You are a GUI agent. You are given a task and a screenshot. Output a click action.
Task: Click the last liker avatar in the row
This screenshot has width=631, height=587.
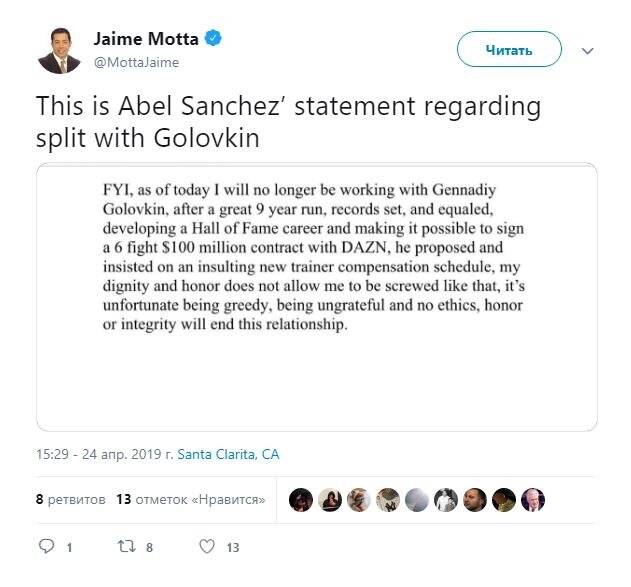pyautogui.click(x=534, y=499)
